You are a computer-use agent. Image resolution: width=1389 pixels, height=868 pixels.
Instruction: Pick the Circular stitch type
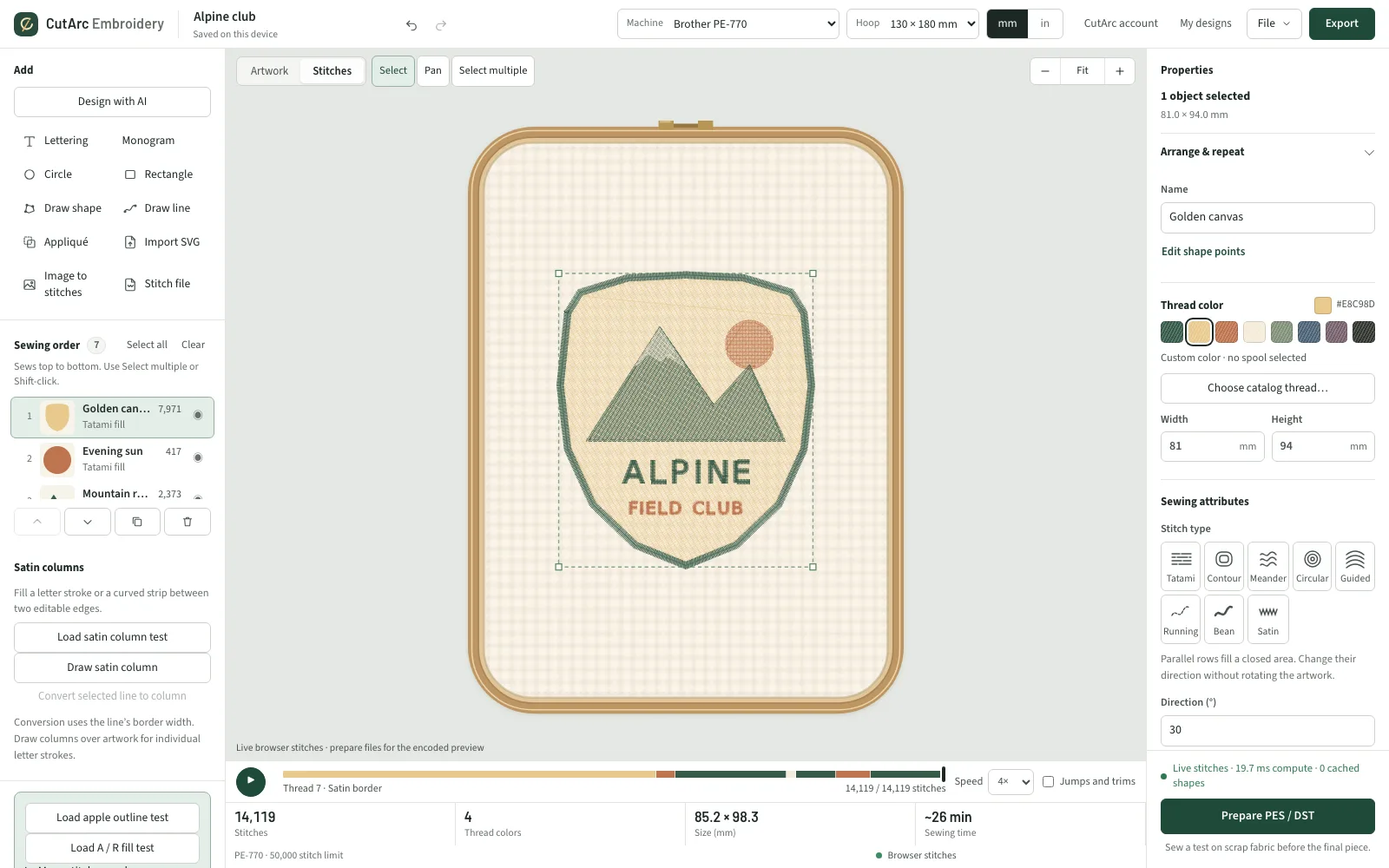pos(1312,566)
